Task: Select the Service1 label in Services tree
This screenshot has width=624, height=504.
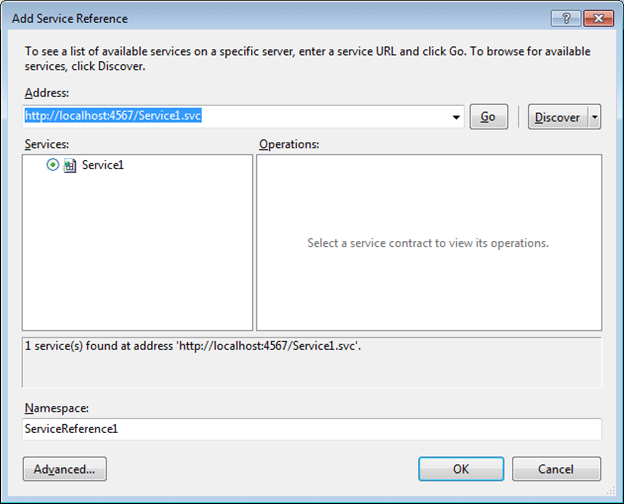Action: pos(103,166)
